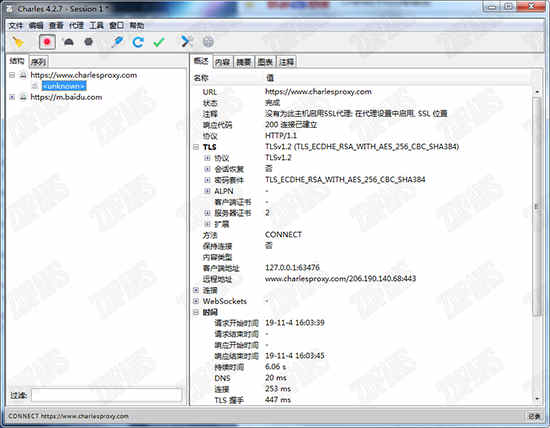This screenshot has height=428, width=550.
Task: Open the 查看 menu
Action: (x=56, y=25)
